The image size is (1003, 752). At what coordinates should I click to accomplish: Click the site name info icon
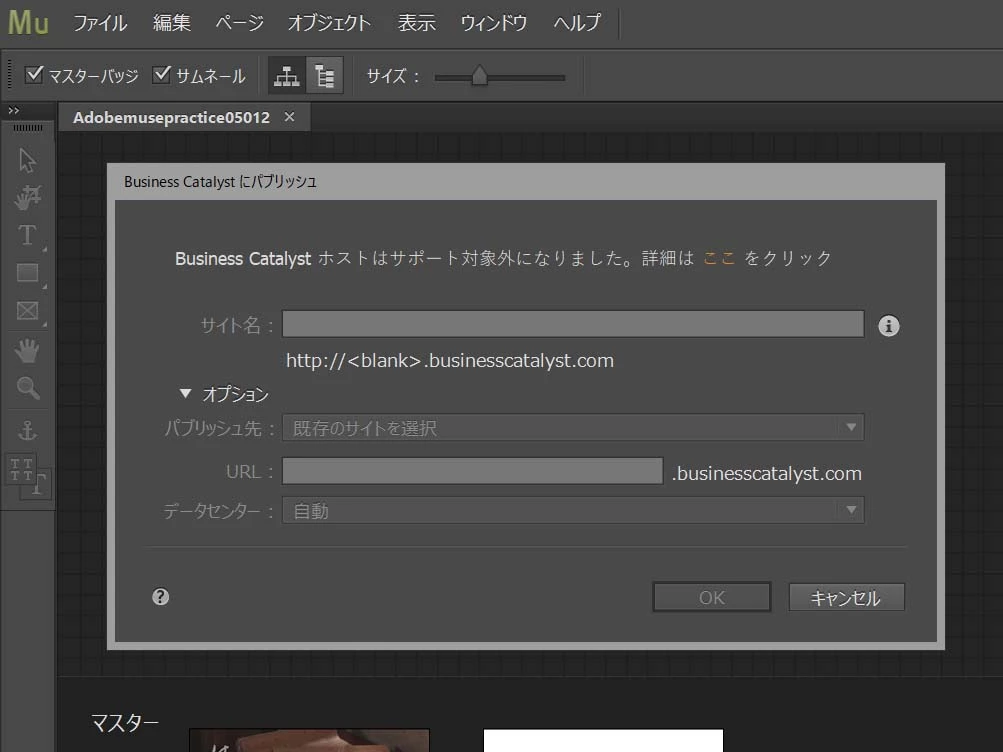[x=888, y=325]
